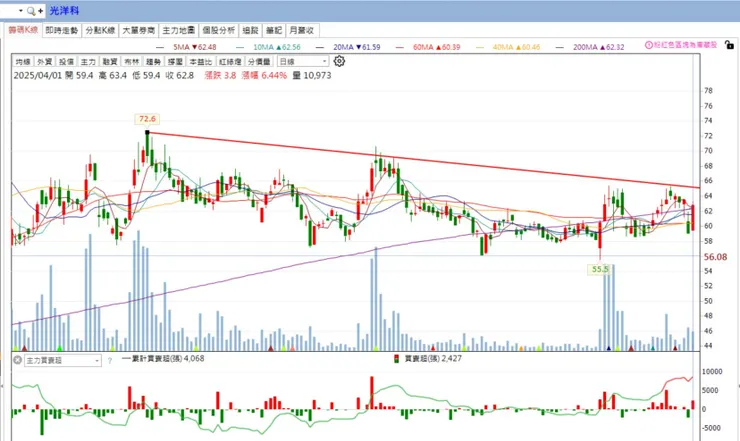Click the 56.08 price axis marker
This screenshot has height=441, width=740.
tap(715, 257)
